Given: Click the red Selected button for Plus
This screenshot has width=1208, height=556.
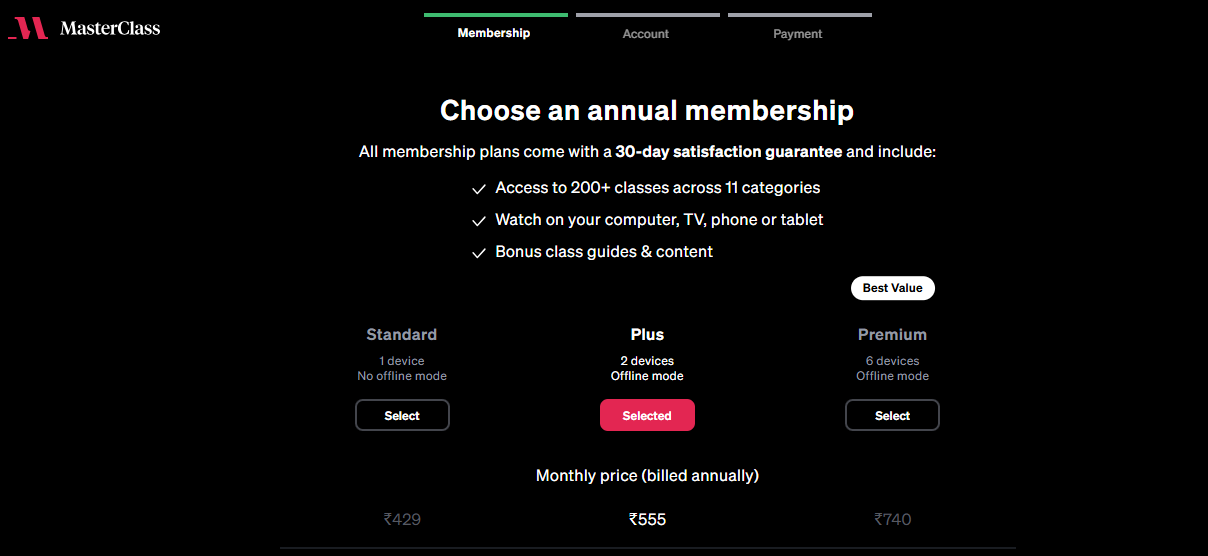Looking at the screenshot, I should coord(647,415).
